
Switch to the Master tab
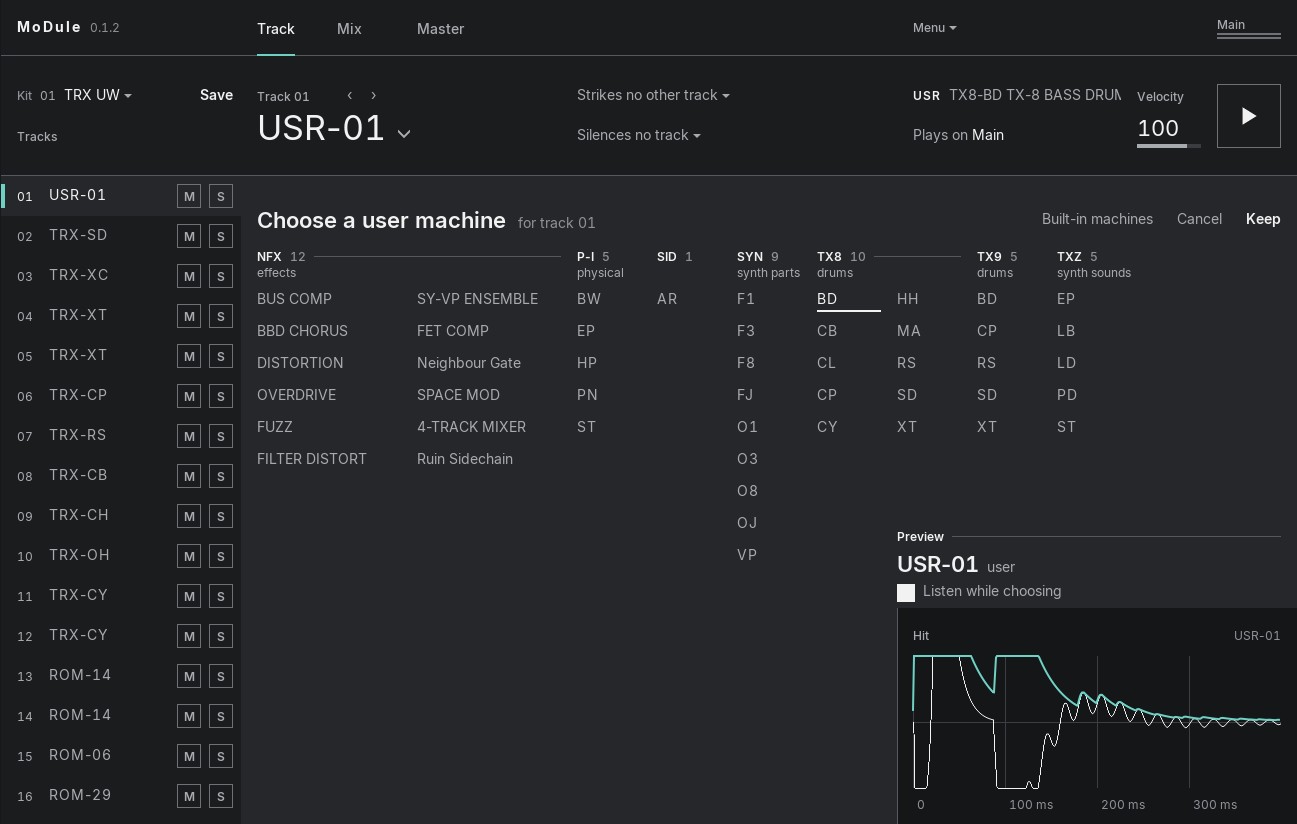click(440, 29)
